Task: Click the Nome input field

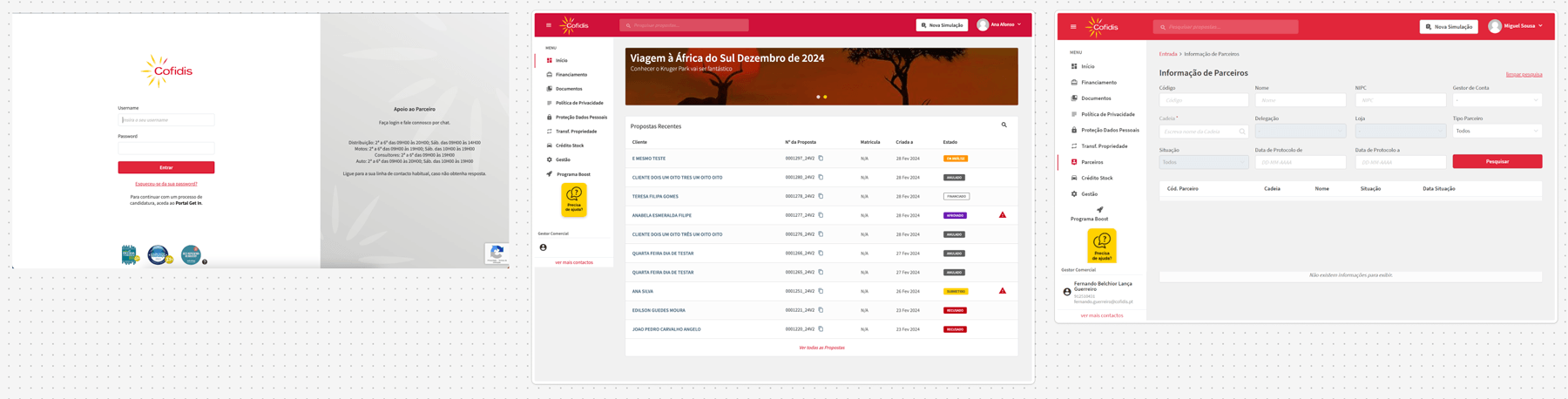Action: click(x=1301, y=100)
